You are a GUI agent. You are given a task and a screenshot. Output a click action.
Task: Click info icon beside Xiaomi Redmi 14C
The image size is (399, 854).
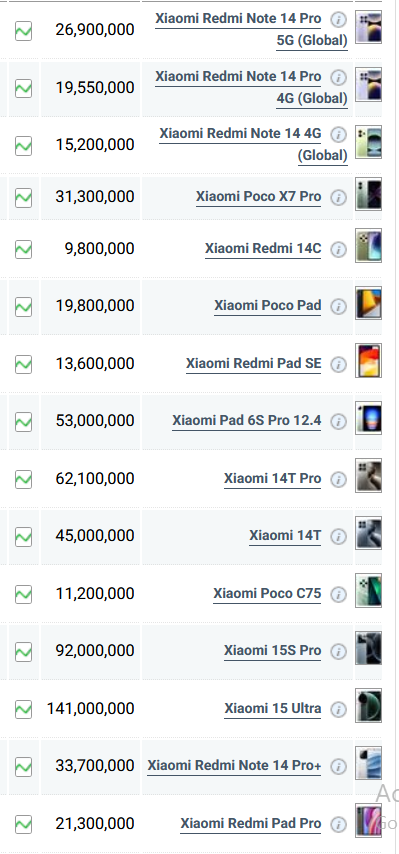pyautogui.click(x=339, y=249)
